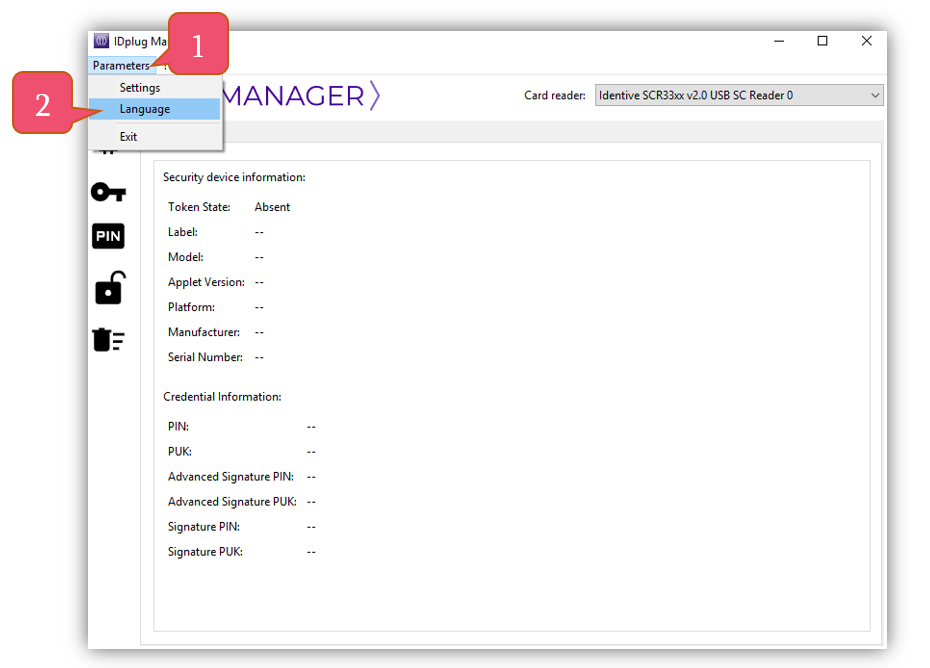Click the Security device information heading
This screenshot has width=930, height=668.
coord(234,177)
